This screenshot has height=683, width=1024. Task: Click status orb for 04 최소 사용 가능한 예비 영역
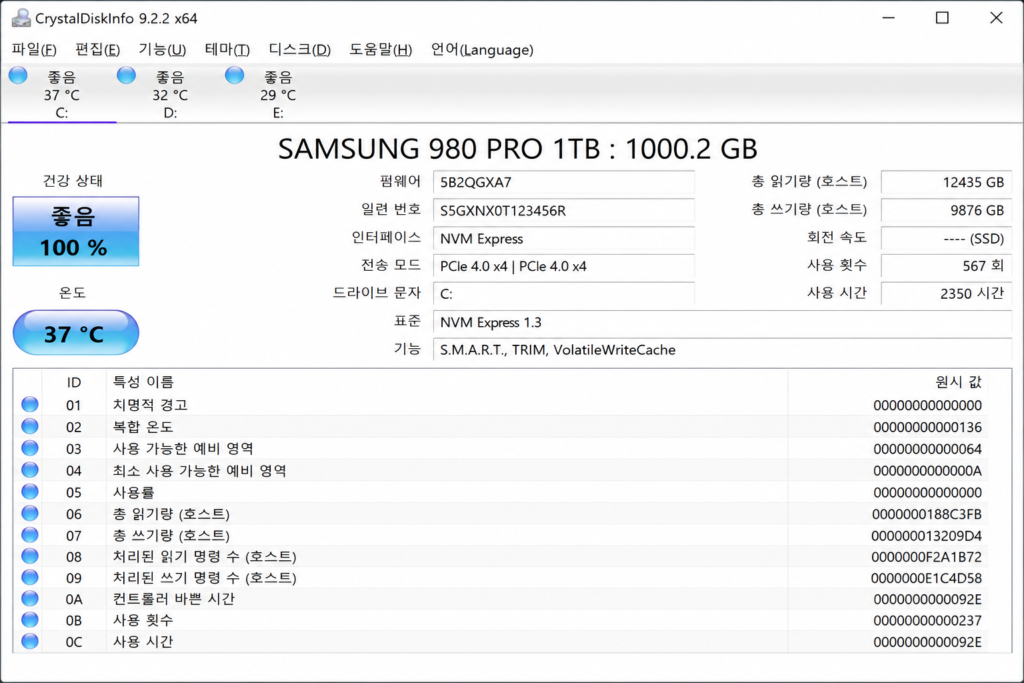(x=30, y=469)
